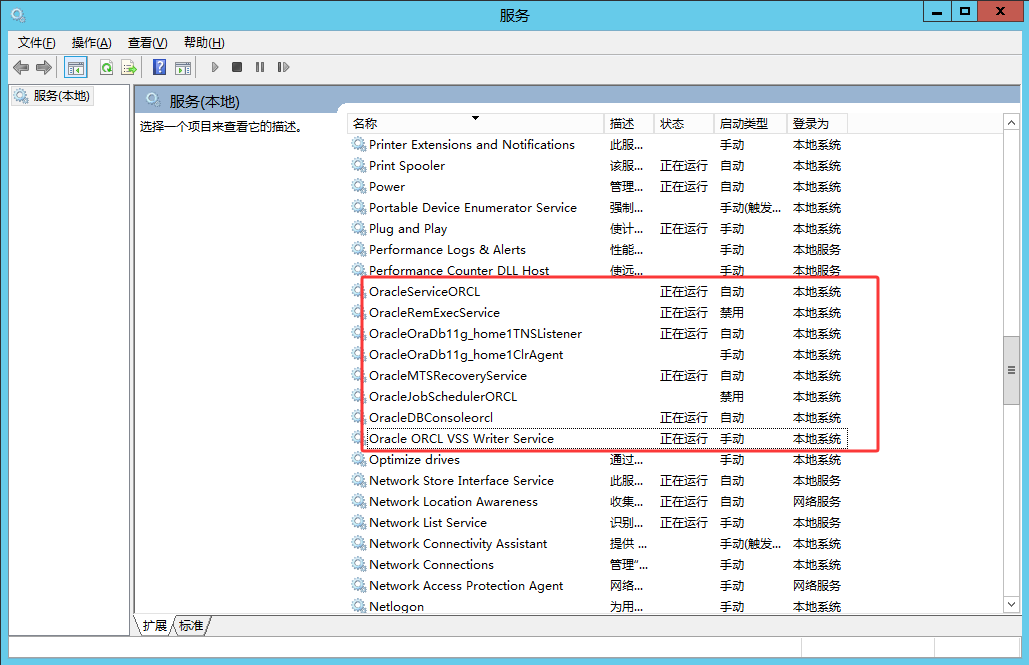Click the vertical scrollbar thumb
The image size is (1029, 665).
point(1011,370)
